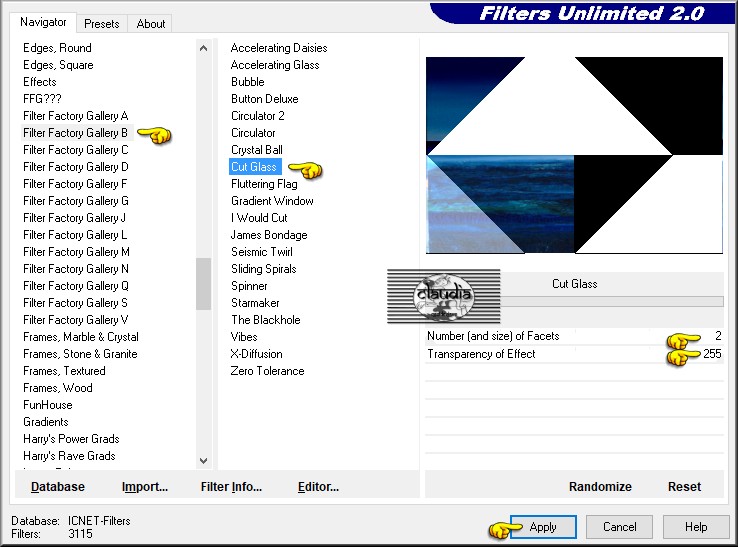Choose the Zero Tolerance filter
Image resolution: width=738 pixels, height=547 pixels.
point(267,370)
